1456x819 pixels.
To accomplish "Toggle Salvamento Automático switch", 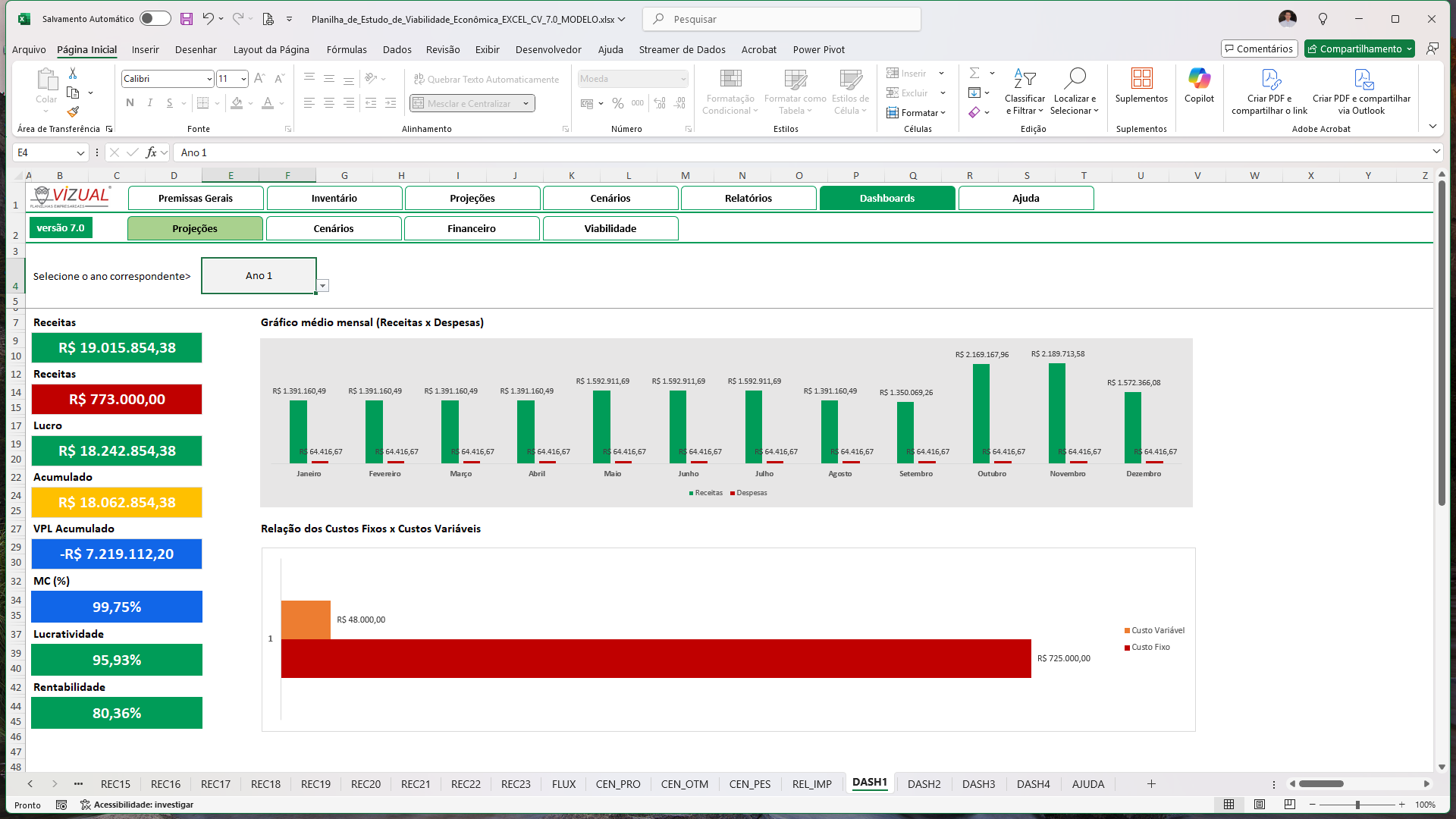I will tap(155, 19).
